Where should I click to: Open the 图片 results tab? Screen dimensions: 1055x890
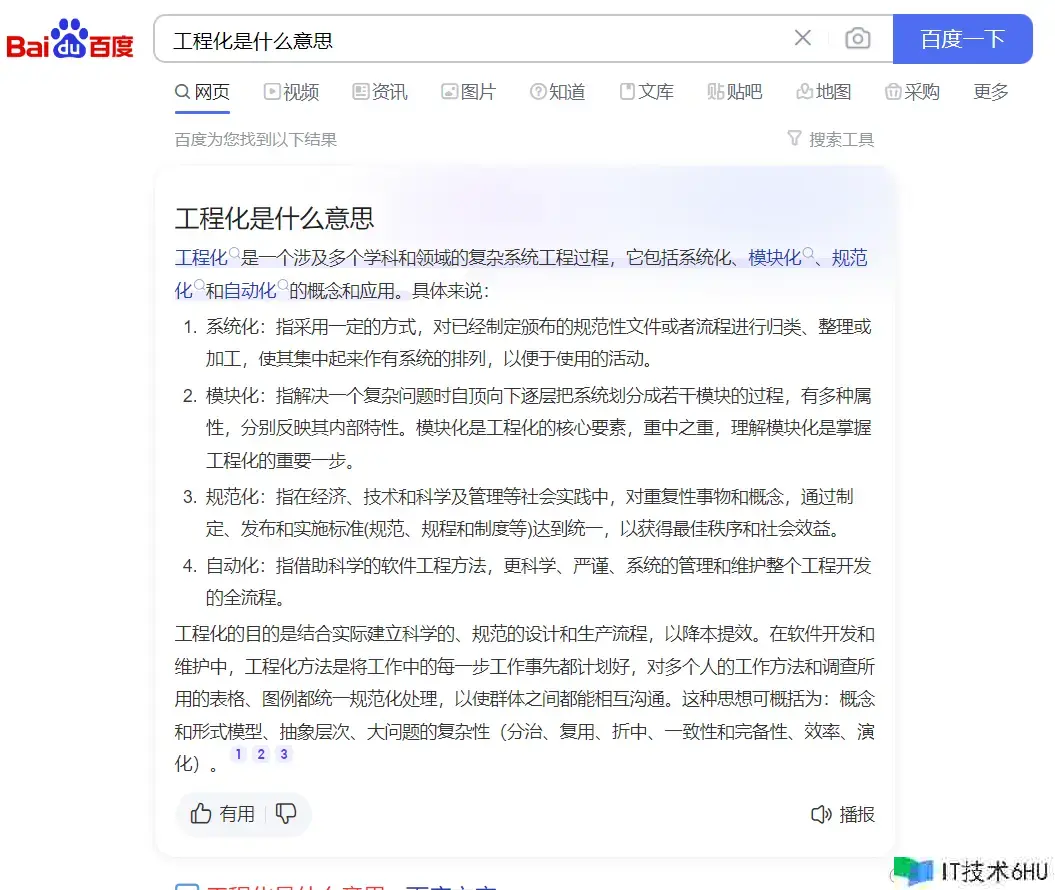[468, 92]
